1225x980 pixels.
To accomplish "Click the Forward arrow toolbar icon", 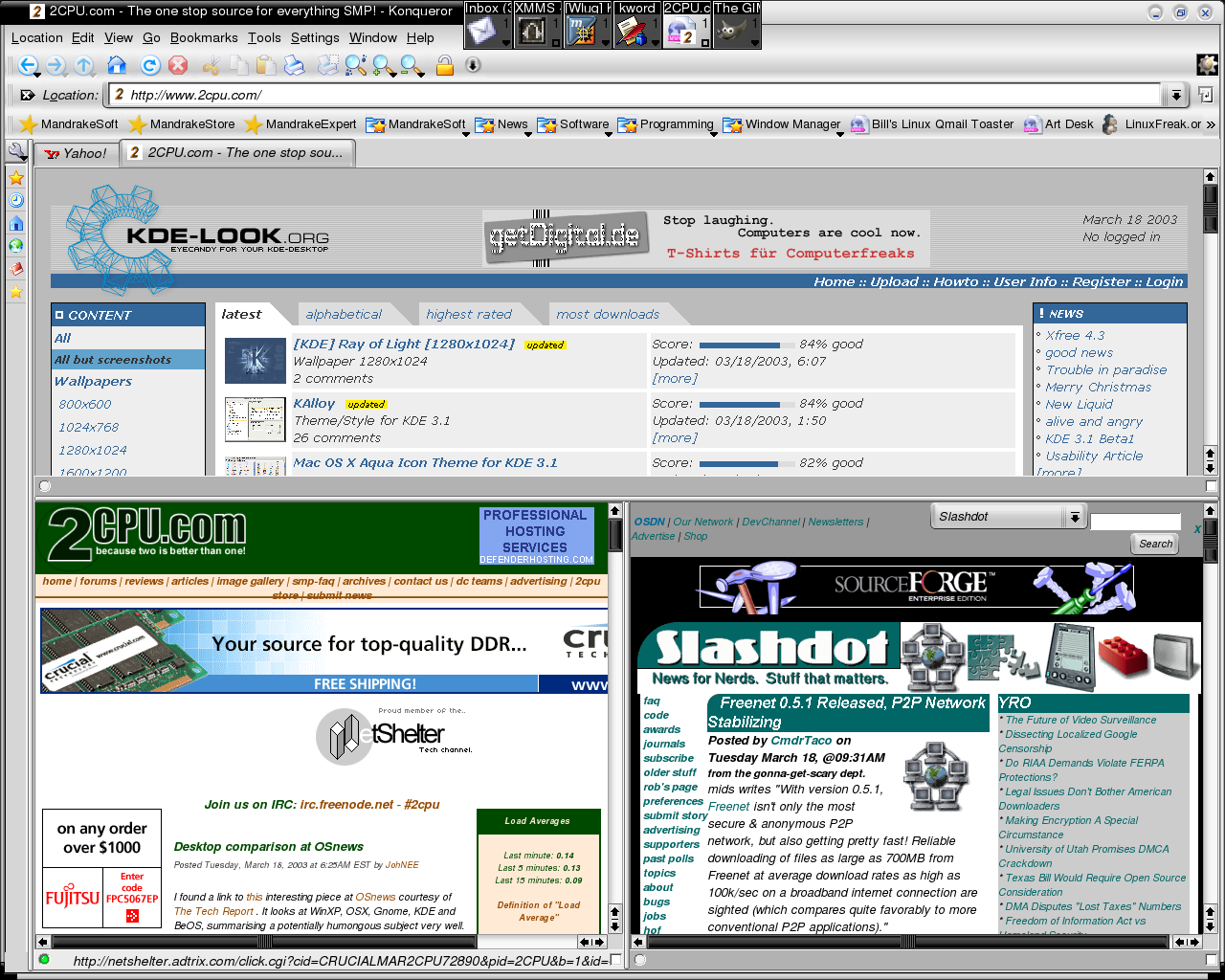I will click(x=56, y=65).
